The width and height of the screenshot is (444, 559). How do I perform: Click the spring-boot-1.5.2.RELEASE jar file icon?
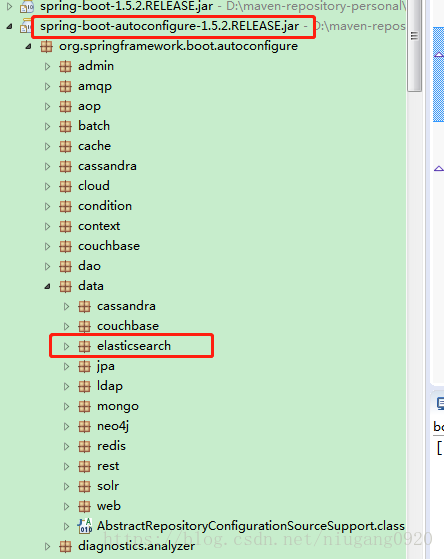pos(27,6)
